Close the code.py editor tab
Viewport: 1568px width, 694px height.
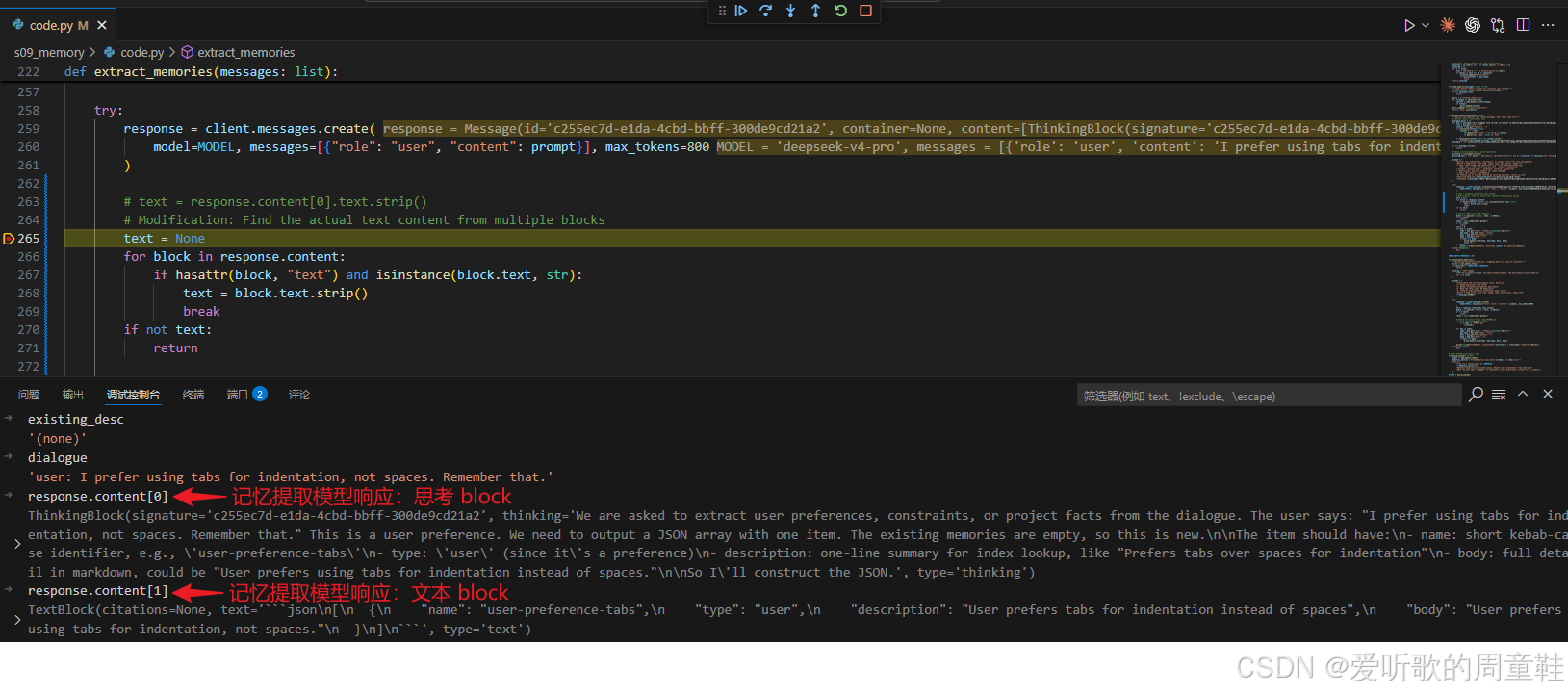(102, 25)
